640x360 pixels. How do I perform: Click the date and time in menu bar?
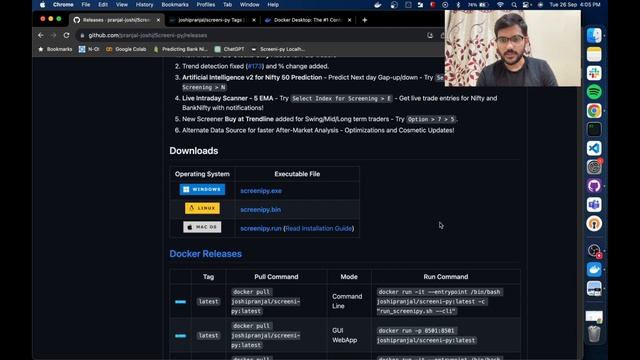coord(575,5)
